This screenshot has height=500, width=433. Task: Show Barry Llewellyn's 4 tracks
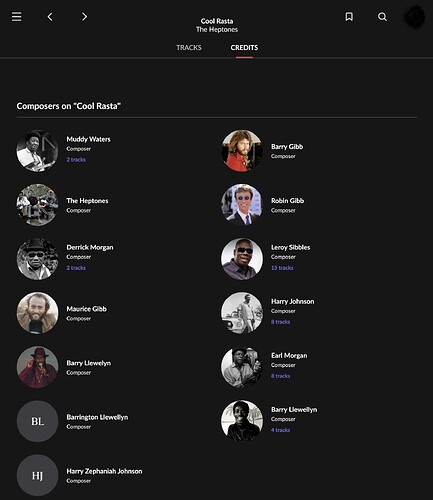tap(280, 430)
